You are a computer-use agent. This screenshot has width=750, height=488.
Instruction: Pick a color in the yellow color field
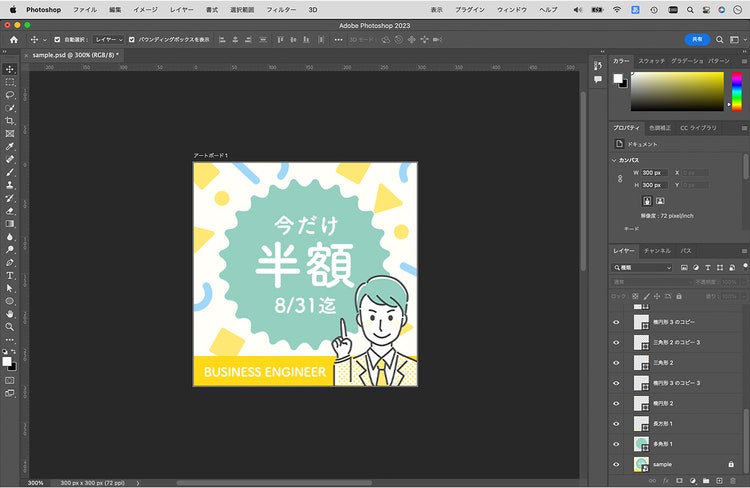[677, 91]
